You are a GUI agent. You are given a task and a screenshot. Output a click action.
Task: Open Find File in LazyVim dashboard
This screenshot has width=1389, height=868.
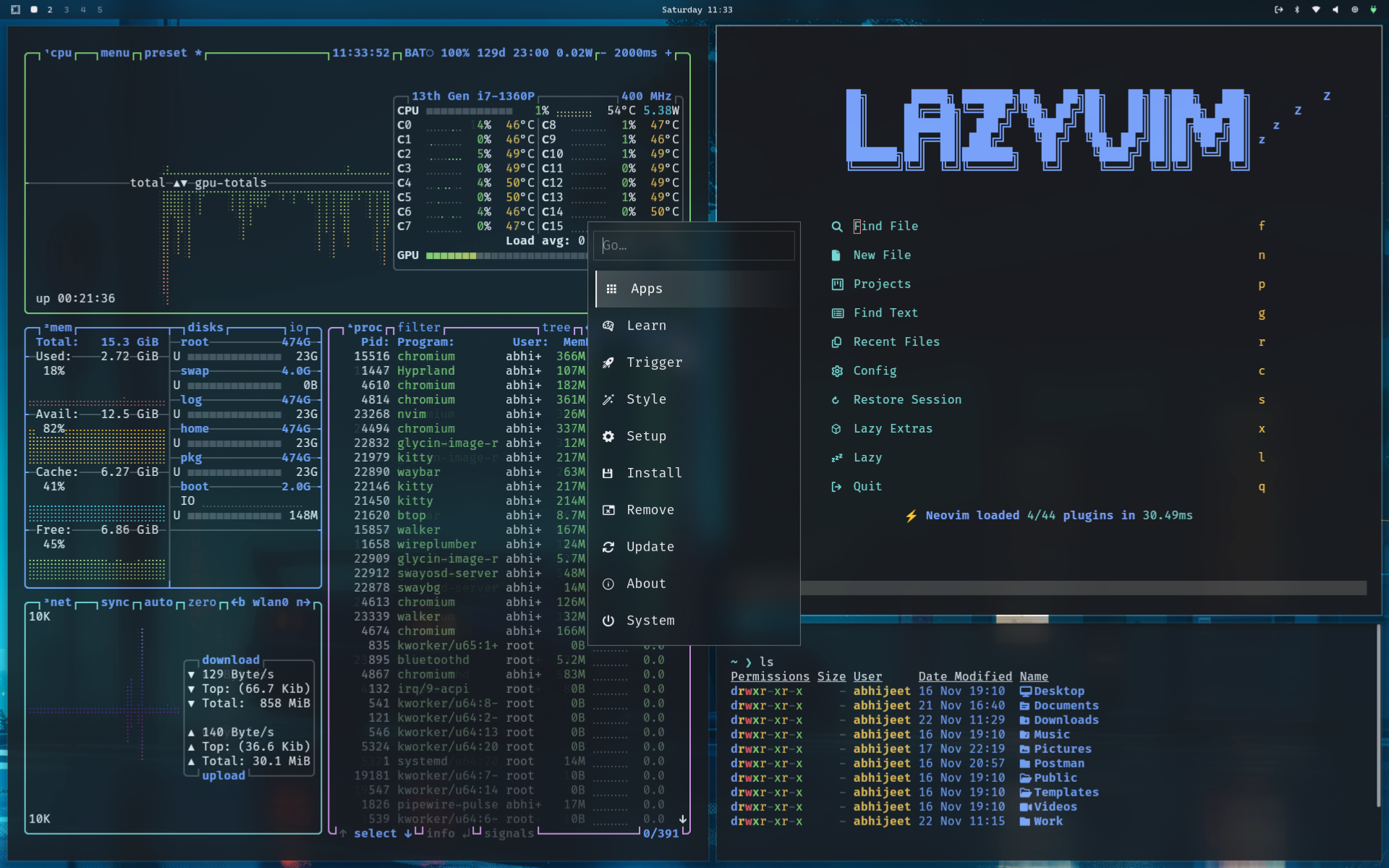pyautogui.click(x=885, y=226)
